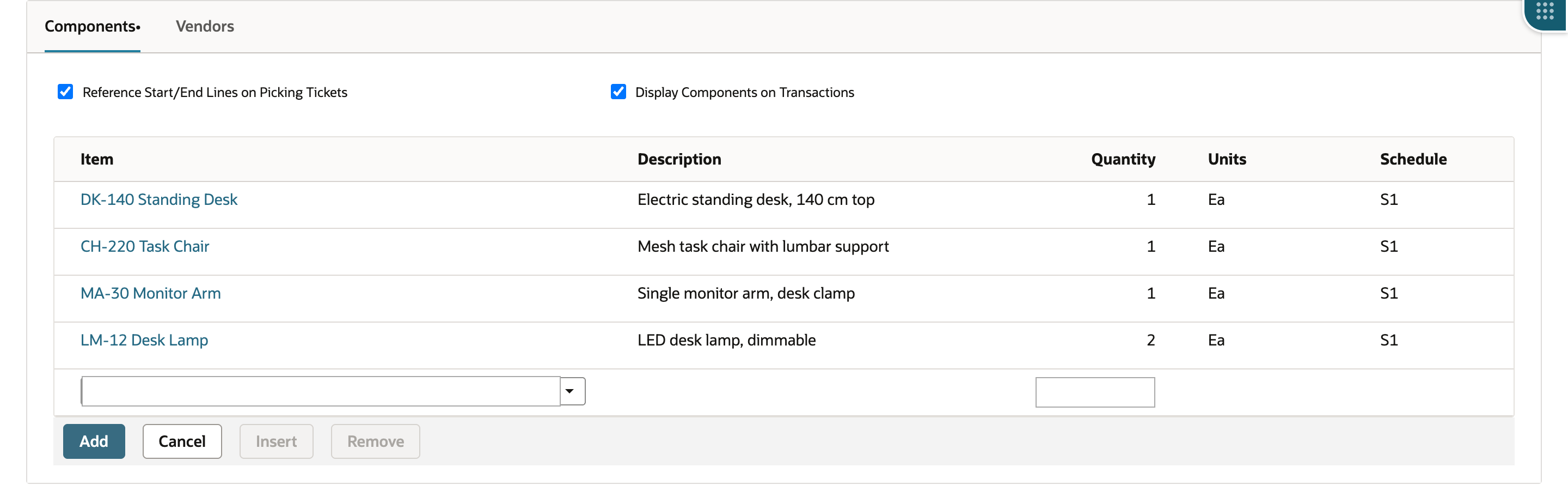Click the Insert button
This screenshot has height=485, width=1568.
tap(277, 441)
